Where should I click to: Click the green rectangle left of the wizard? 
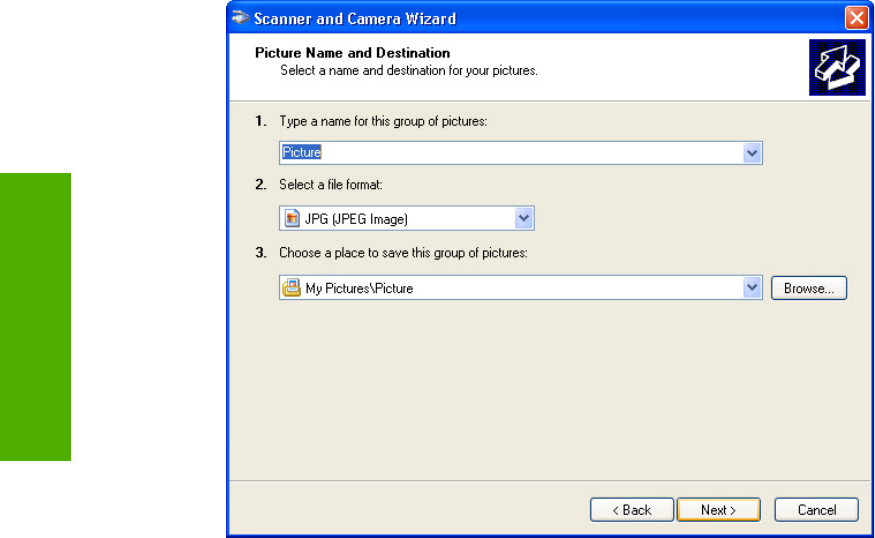point(36,316)
